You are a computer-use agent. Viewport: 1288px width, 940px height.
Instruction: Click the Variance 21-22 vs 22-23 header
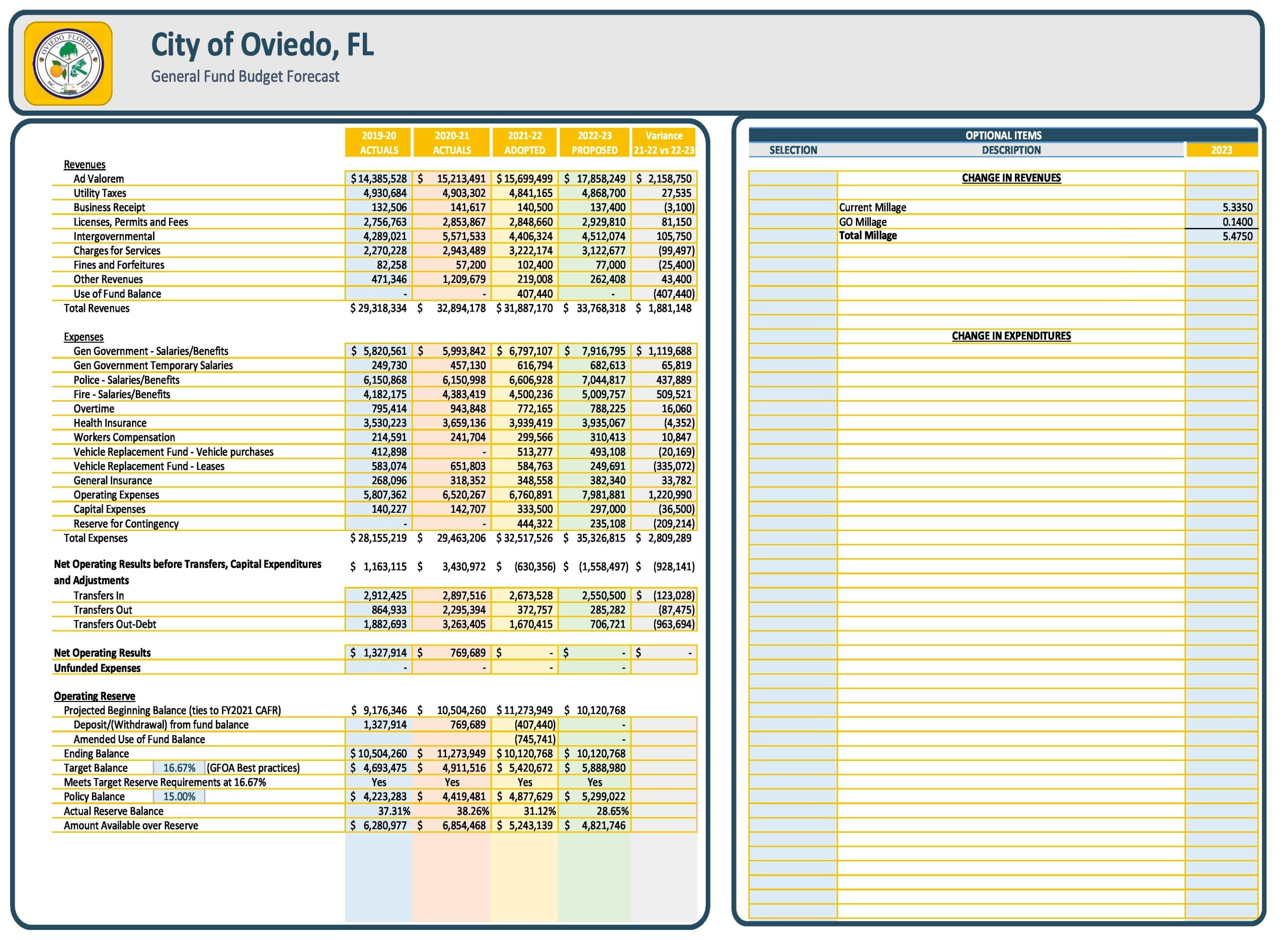664,142
